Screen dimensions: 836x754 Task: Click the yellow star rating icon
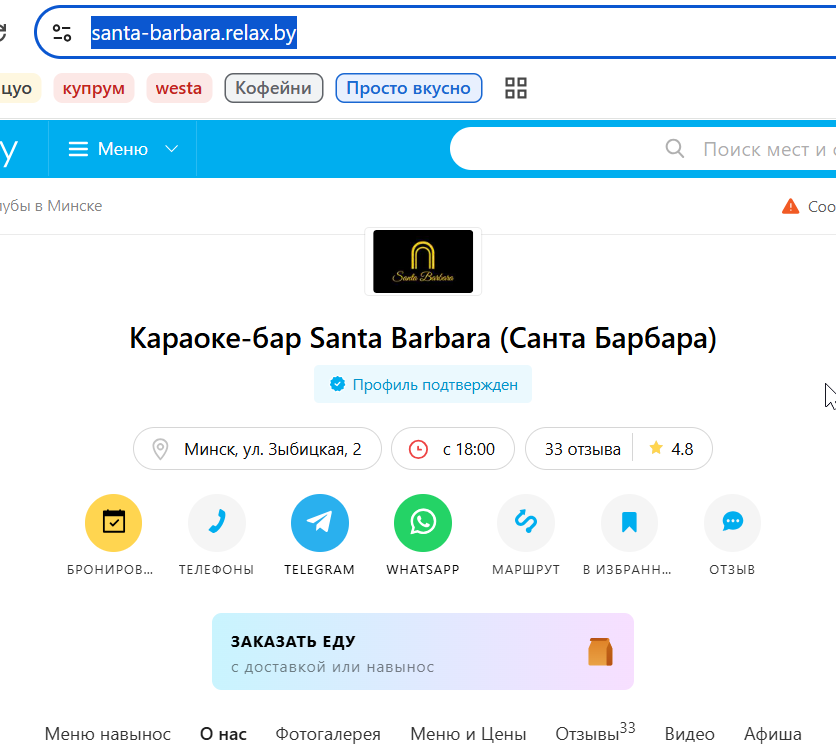click(x=656, y=448)
